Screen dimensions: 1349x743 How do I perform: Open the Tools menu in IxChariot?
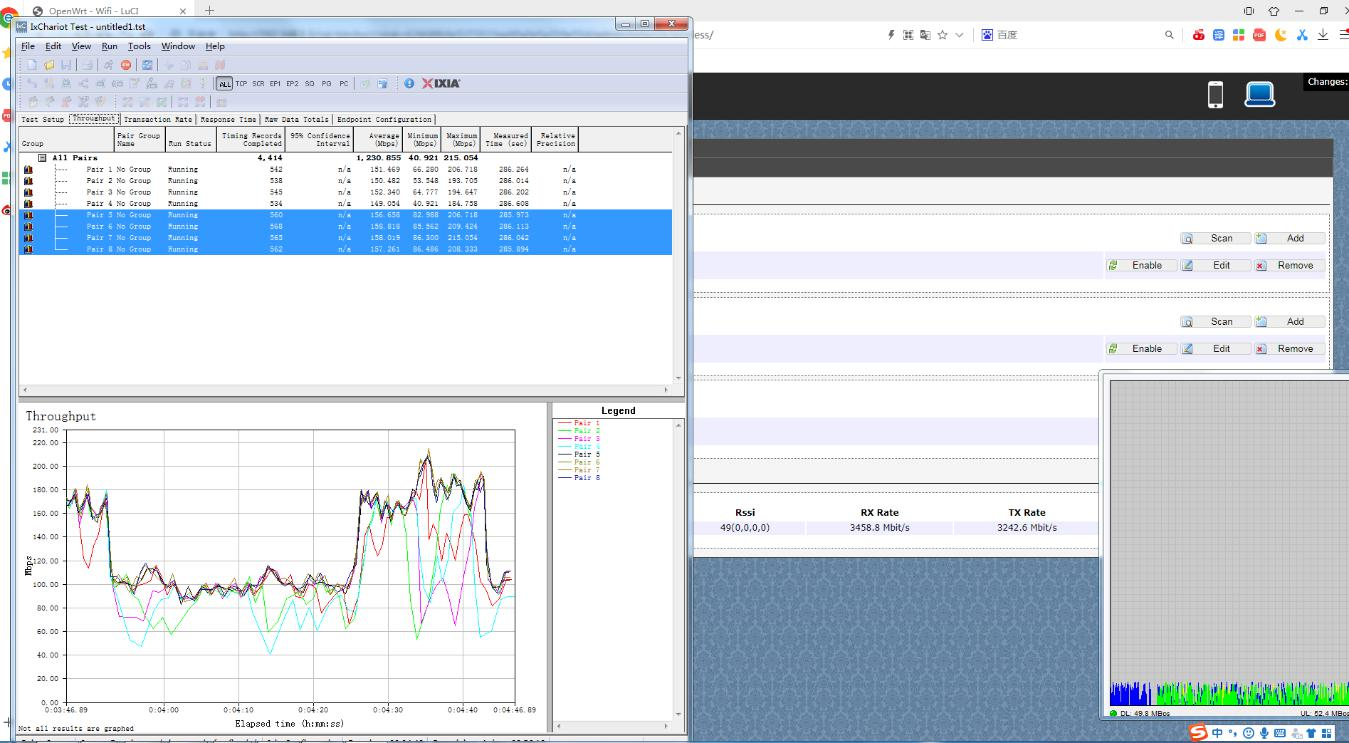point(139,46)
